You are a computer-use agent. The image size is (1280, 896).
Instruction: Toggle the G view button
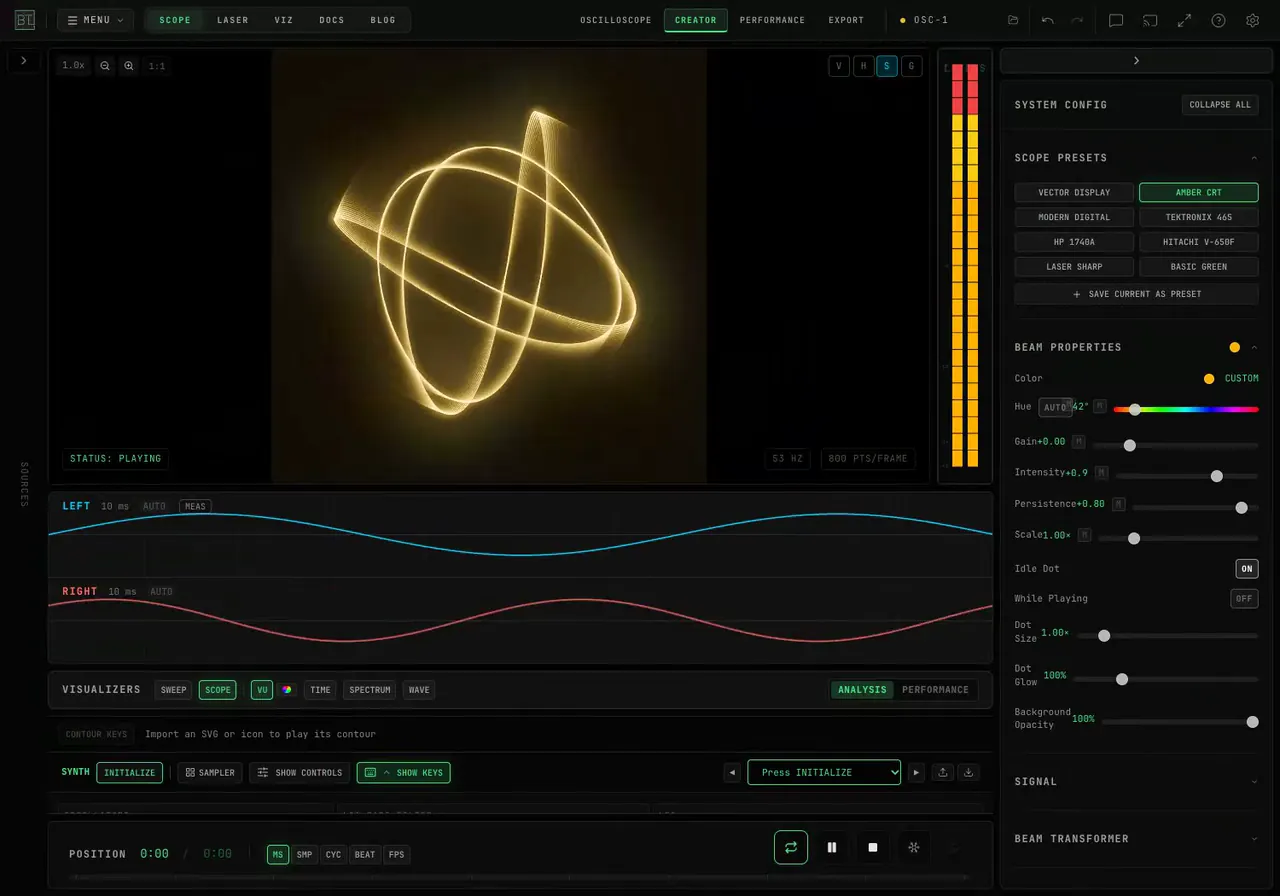[x=911, y=66]
